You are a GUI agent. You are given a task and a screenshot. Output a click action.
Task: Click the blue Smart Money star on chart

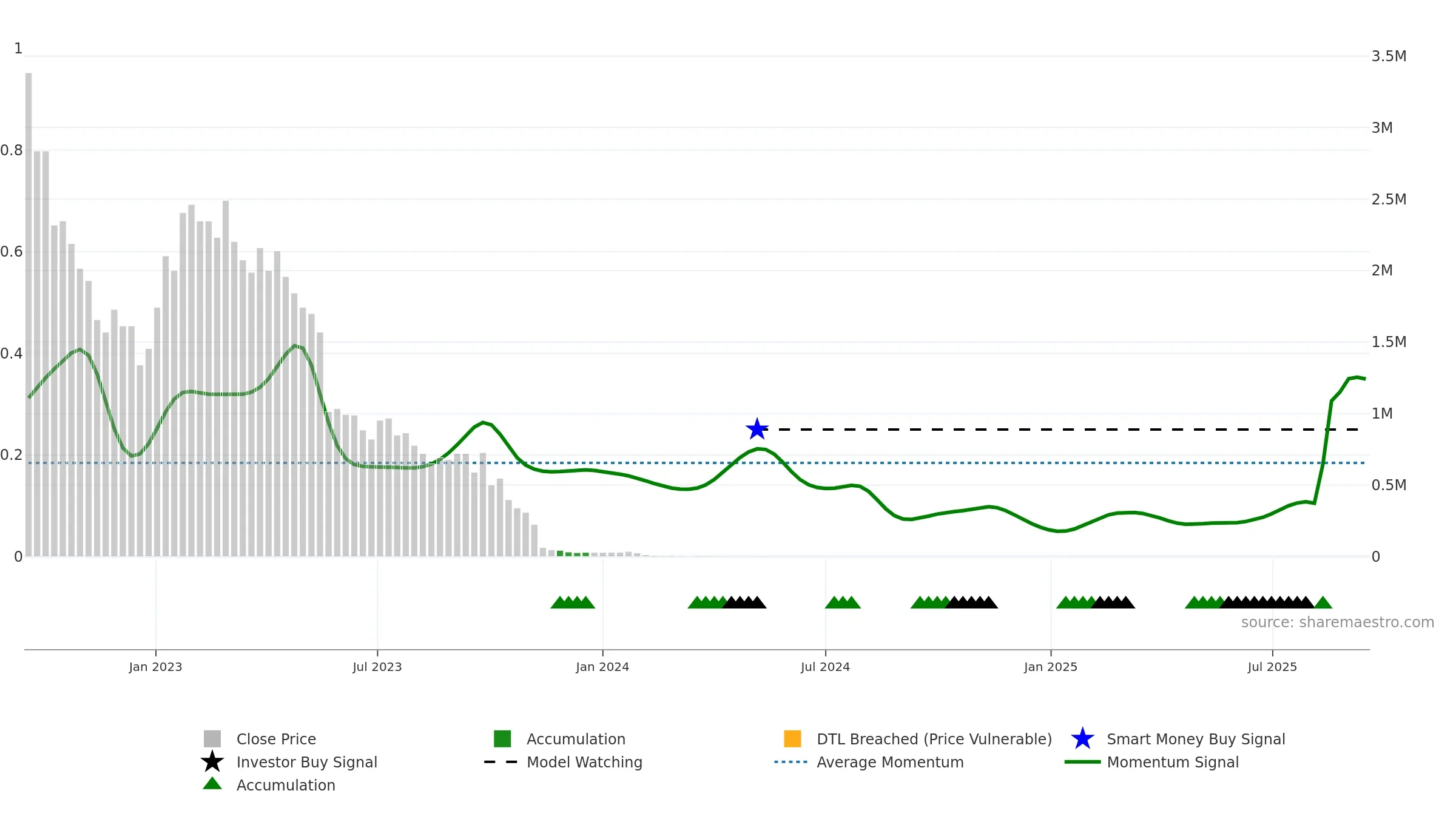(x=757, y=430)
